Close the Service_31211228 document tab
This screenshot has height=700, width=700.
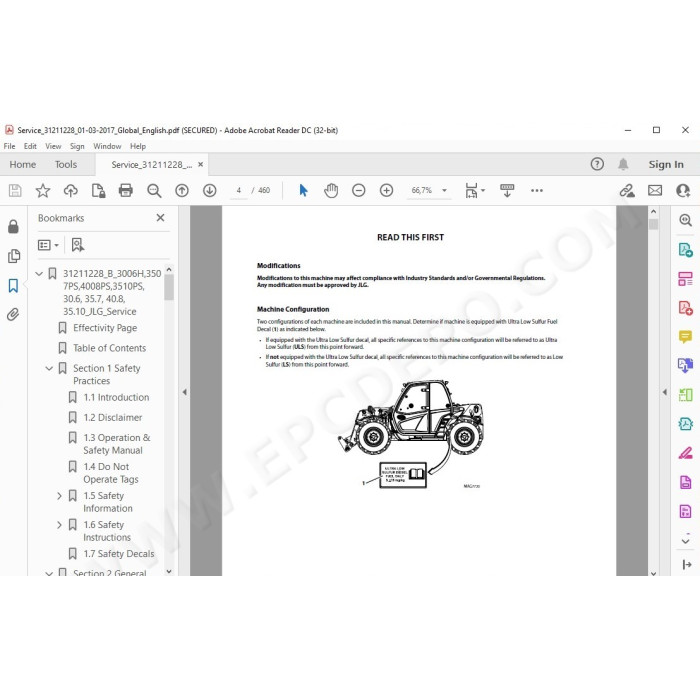coord(201,164)
